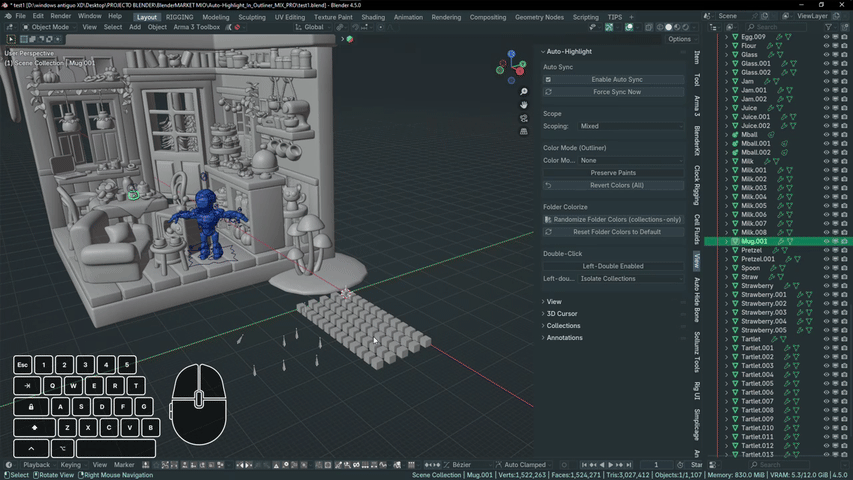This screenshot has width=853, height=480.
Task: Click Force Sync Now button
Action: (613, 92)
